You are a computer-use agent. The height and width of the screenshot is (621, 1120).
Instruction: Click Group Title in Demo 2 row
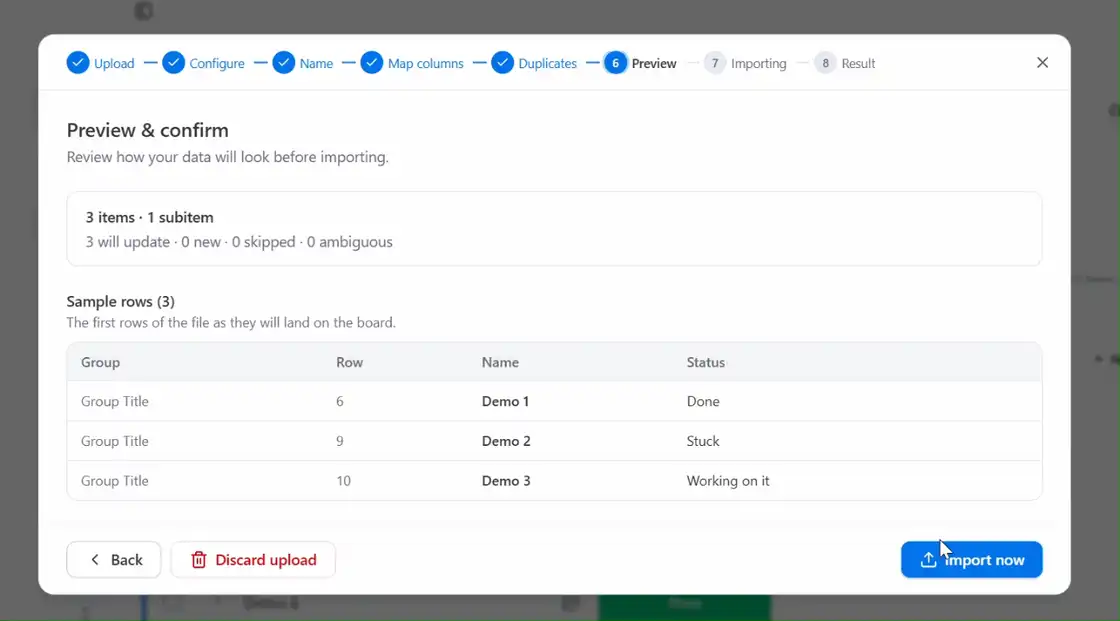pyautogui.click(x=114, y=441)
